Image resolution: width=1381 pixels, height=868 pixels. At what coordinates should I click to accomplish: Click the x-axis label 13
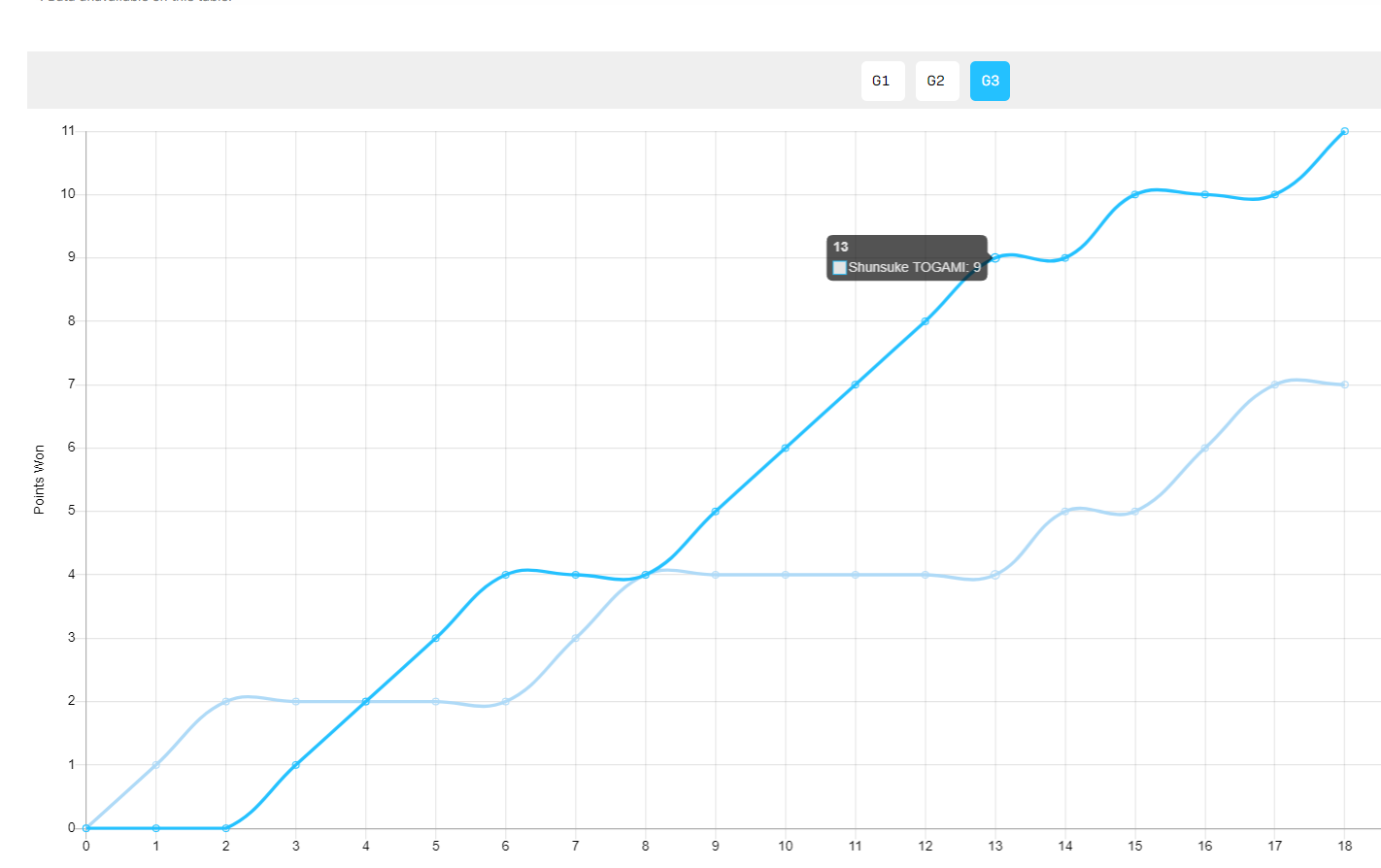[x=995, y=846]
